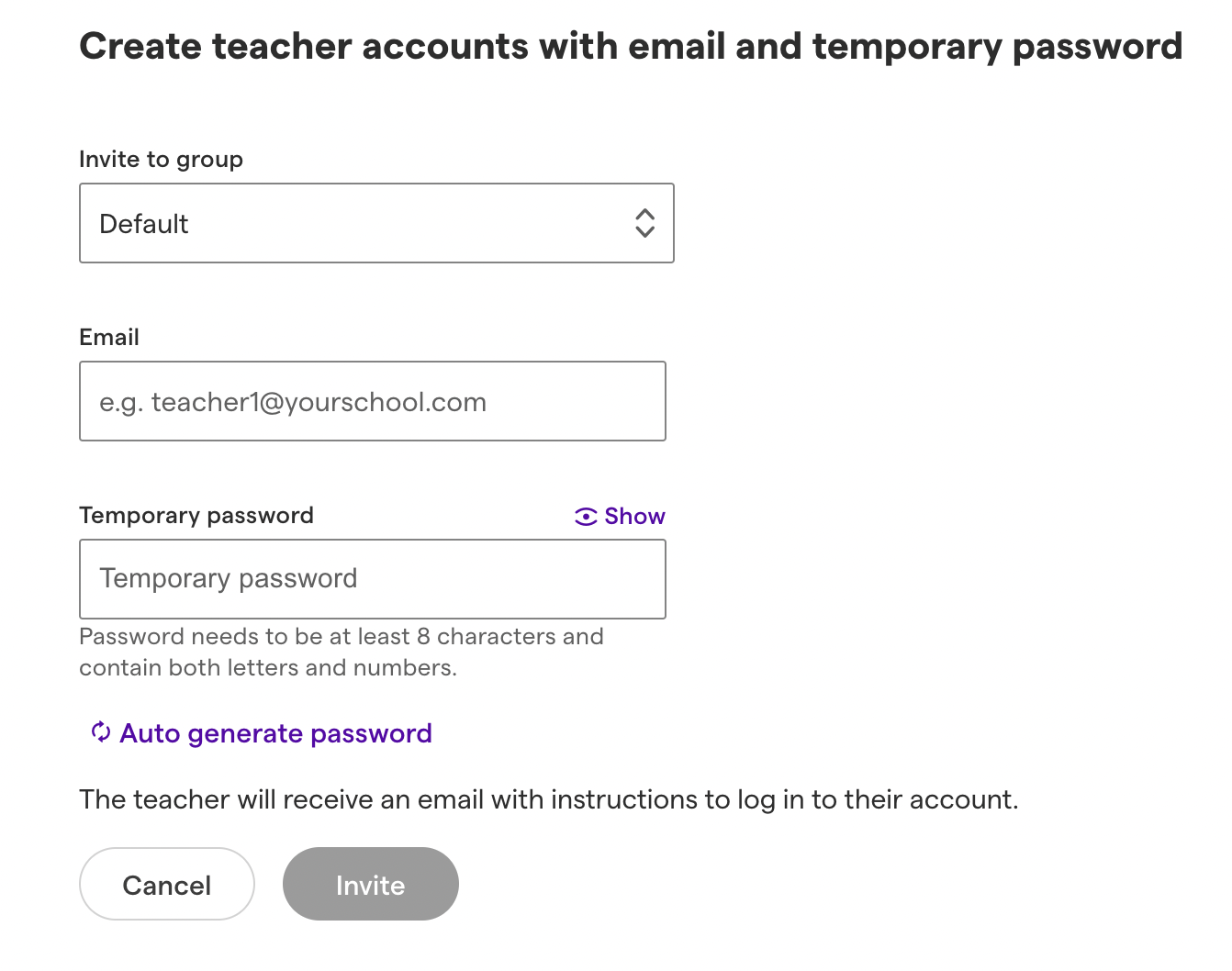Click the Email field label
The height and width of the screenshot is (971, 1232).
click(x=109, y=337)
